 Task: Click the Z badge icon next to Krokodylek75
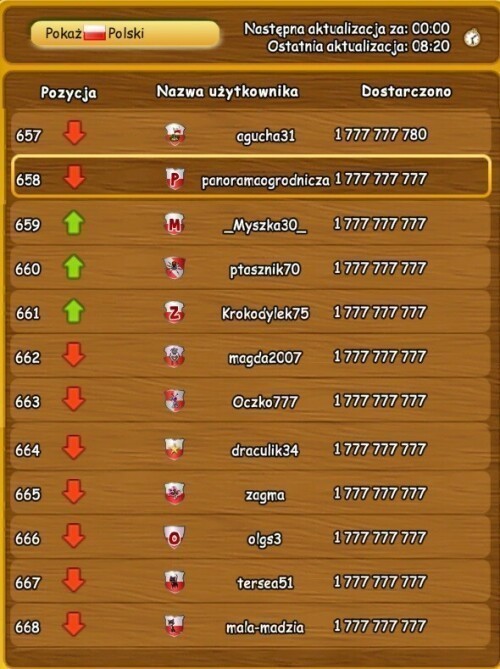(174, 312)
